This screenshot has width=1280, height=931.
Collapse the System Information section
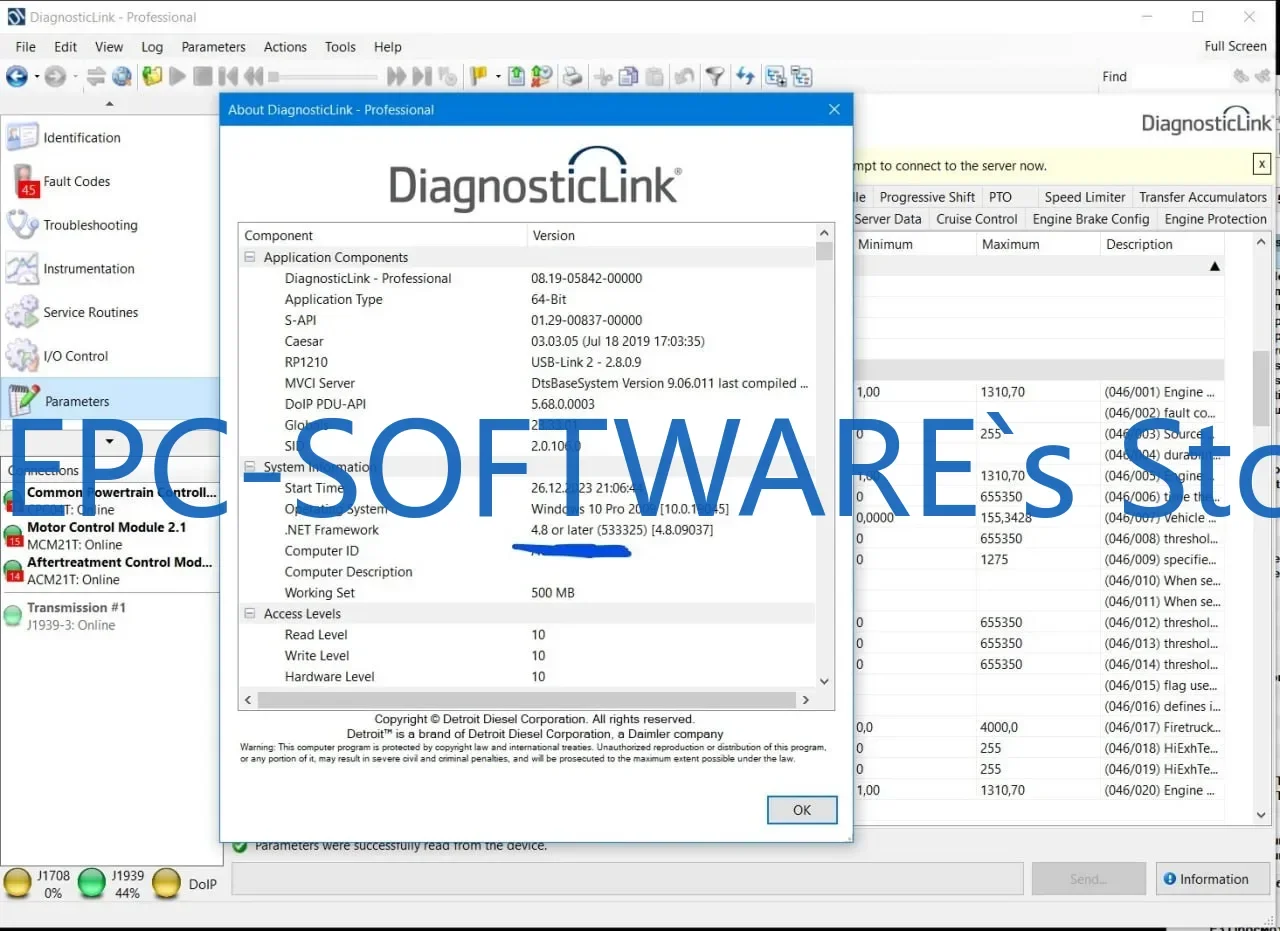[x=249, y=467]
